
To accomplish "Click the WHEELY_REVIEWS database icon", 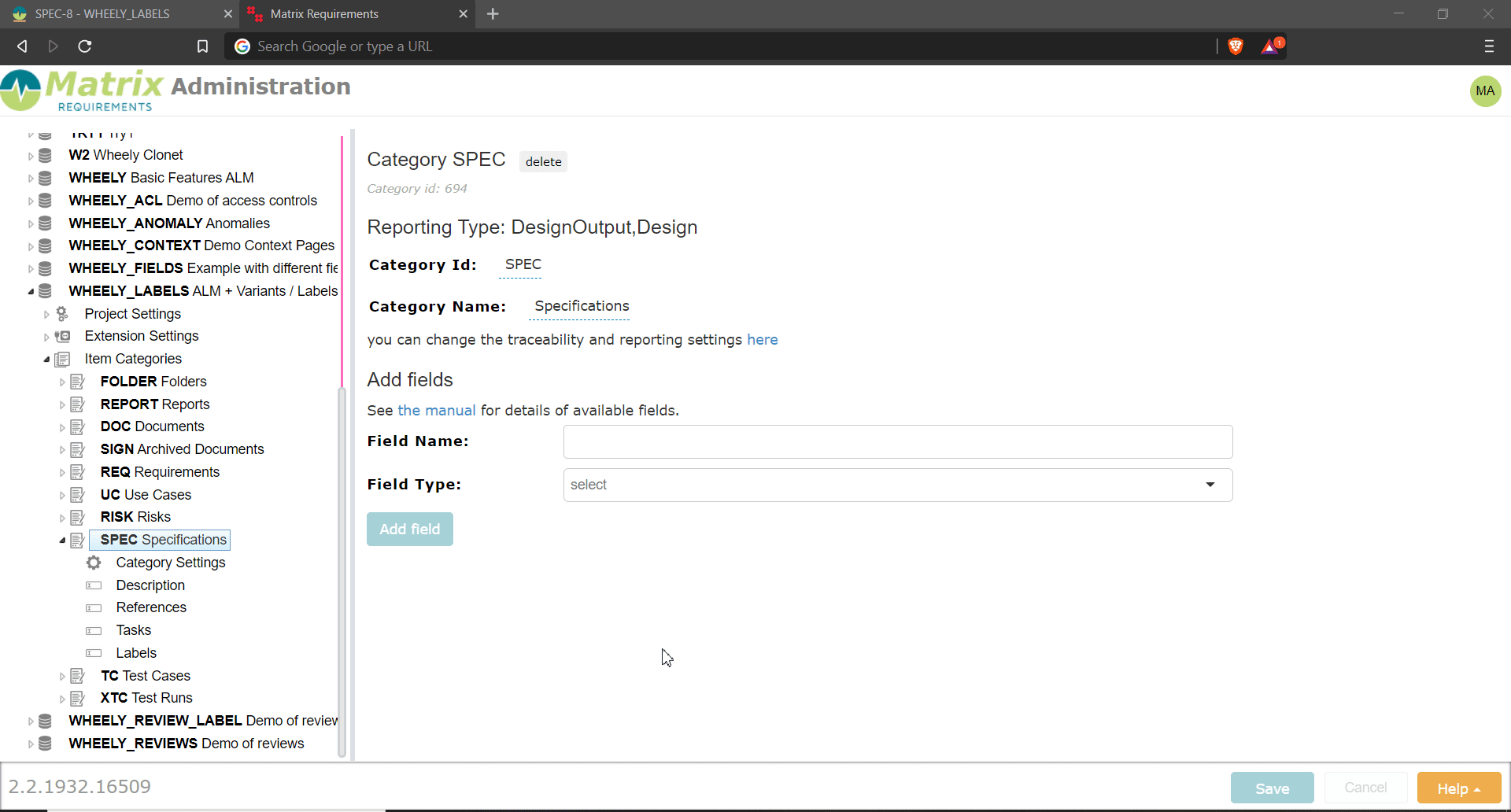I will point(46,744).
